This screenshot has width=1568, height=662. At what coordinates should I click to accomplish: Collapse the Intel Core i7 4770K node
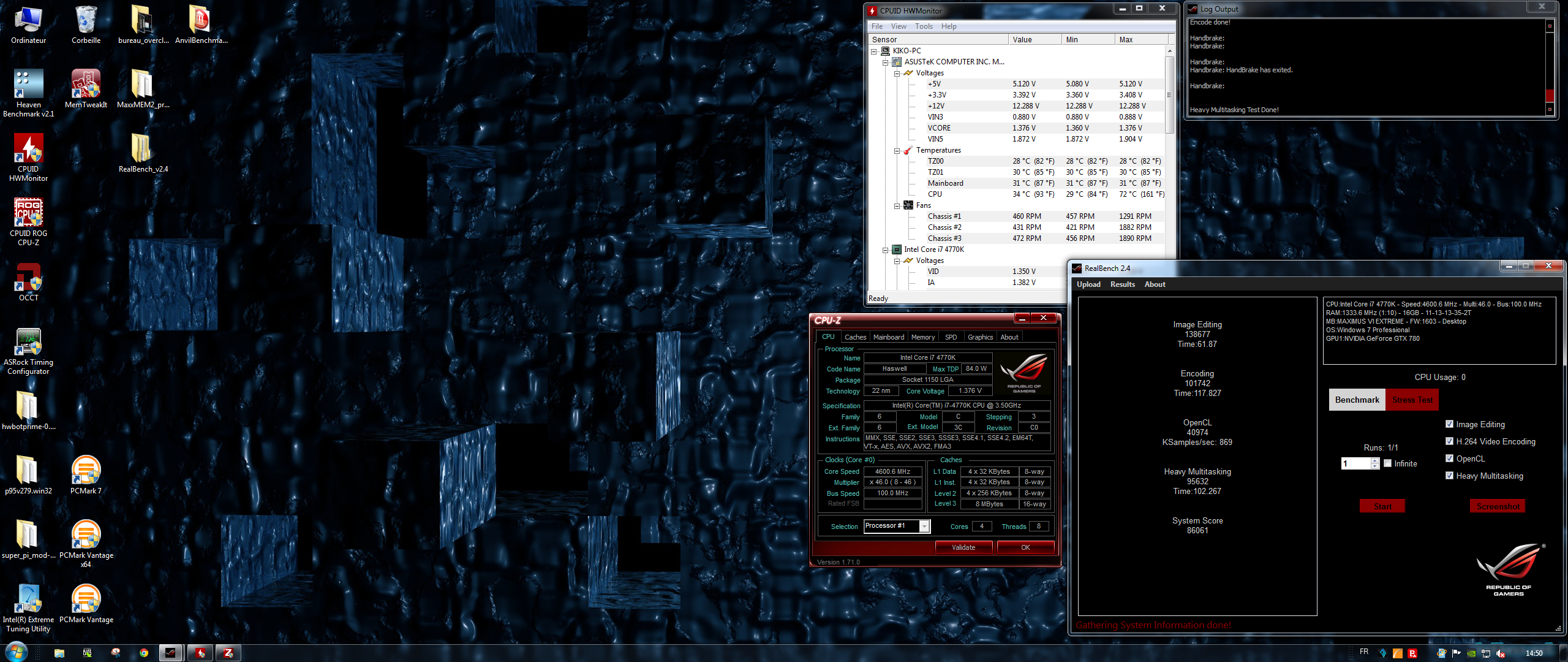885,250
